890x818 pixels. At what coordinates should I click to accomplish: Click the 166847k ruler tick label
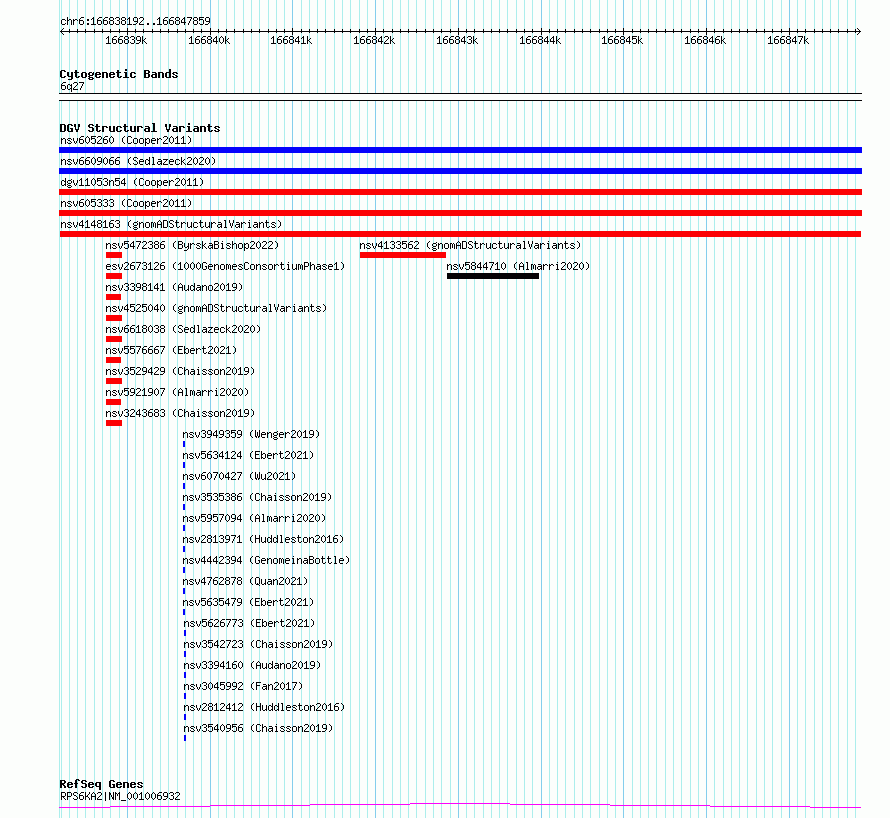coord(788,40)
